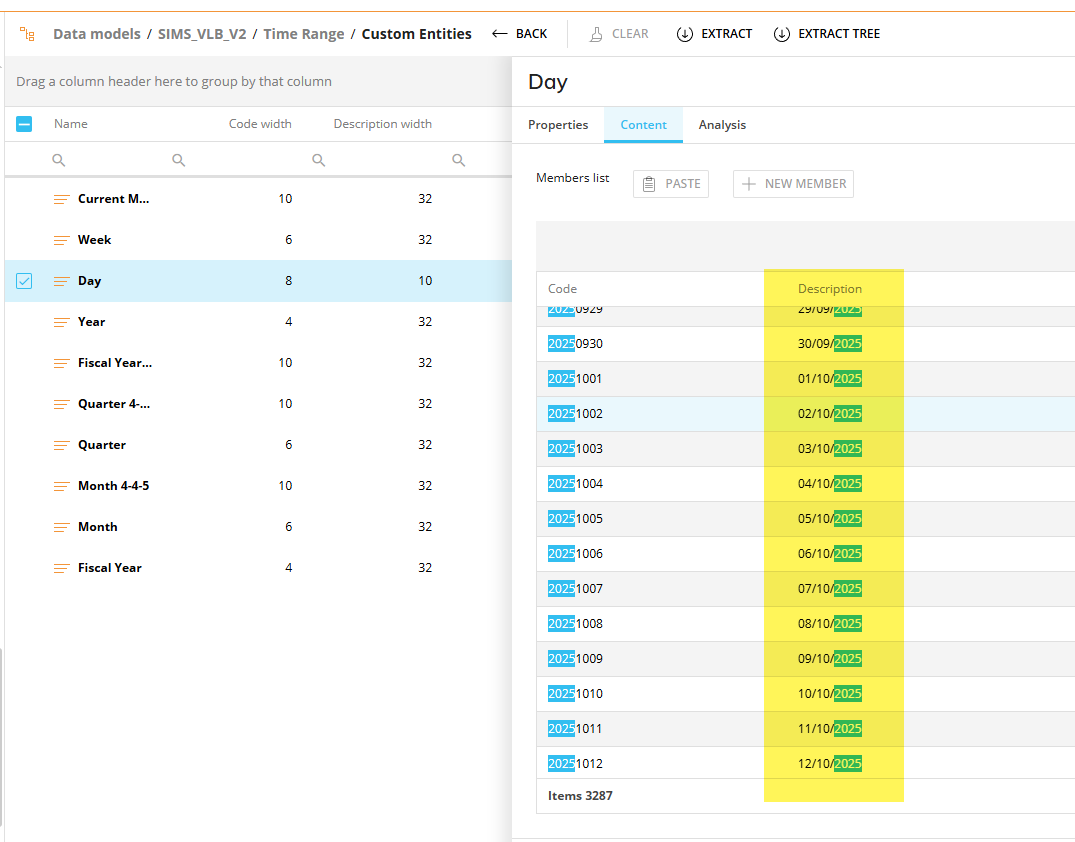Click the entity icon next to Fiscal Year...

[62, 363]
